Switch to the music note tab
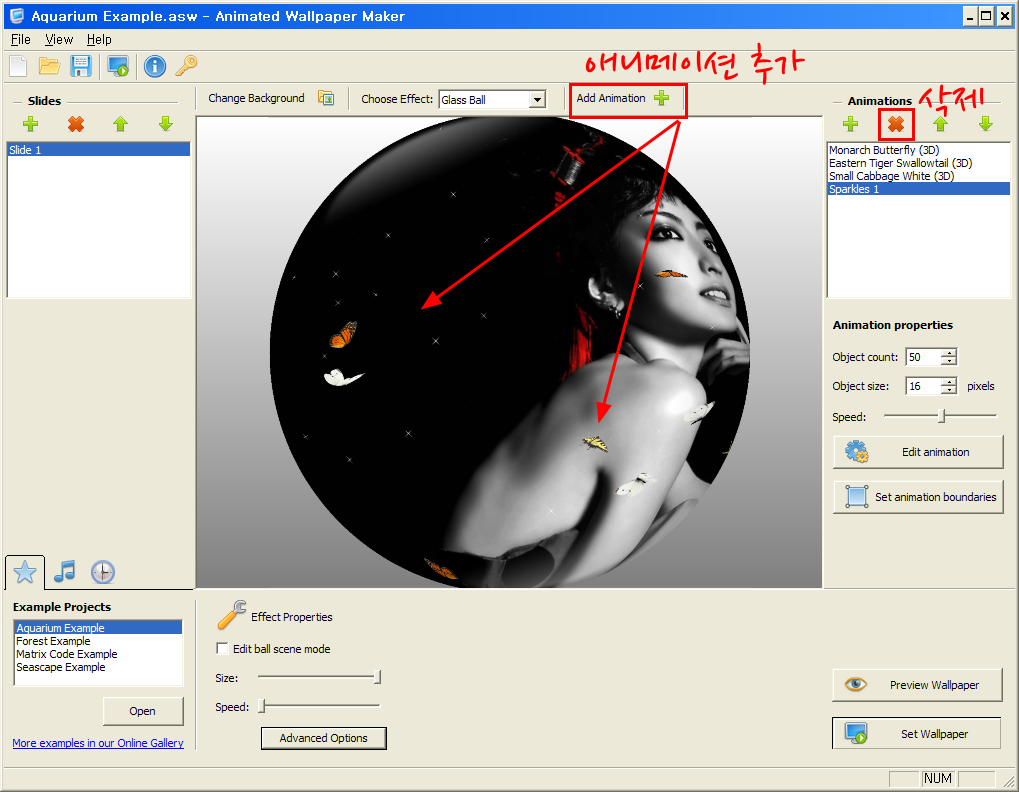 (x=64, y=572)
